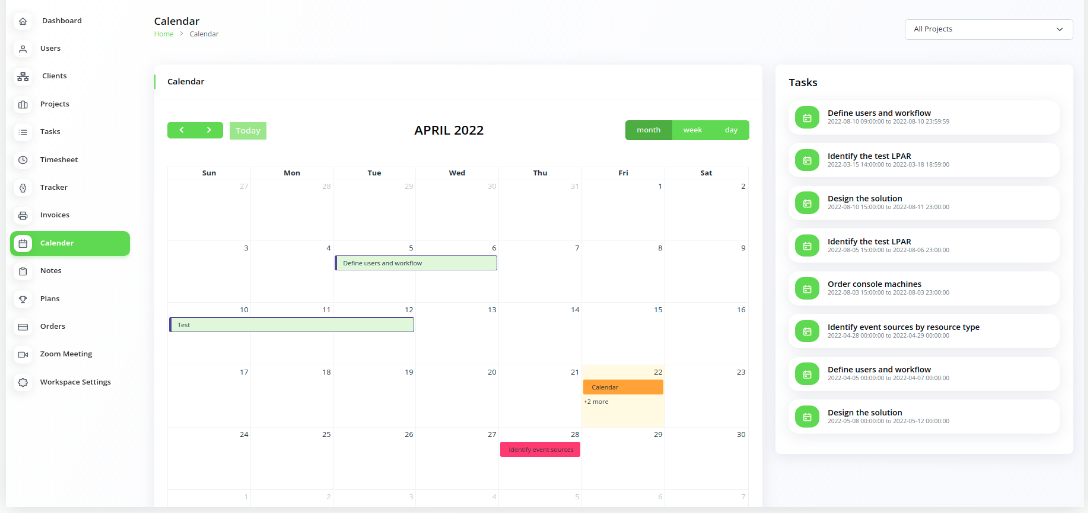This screenshot has width=1088, height=513.
Task: Go to the next month arrow
Action: point(208,130)
